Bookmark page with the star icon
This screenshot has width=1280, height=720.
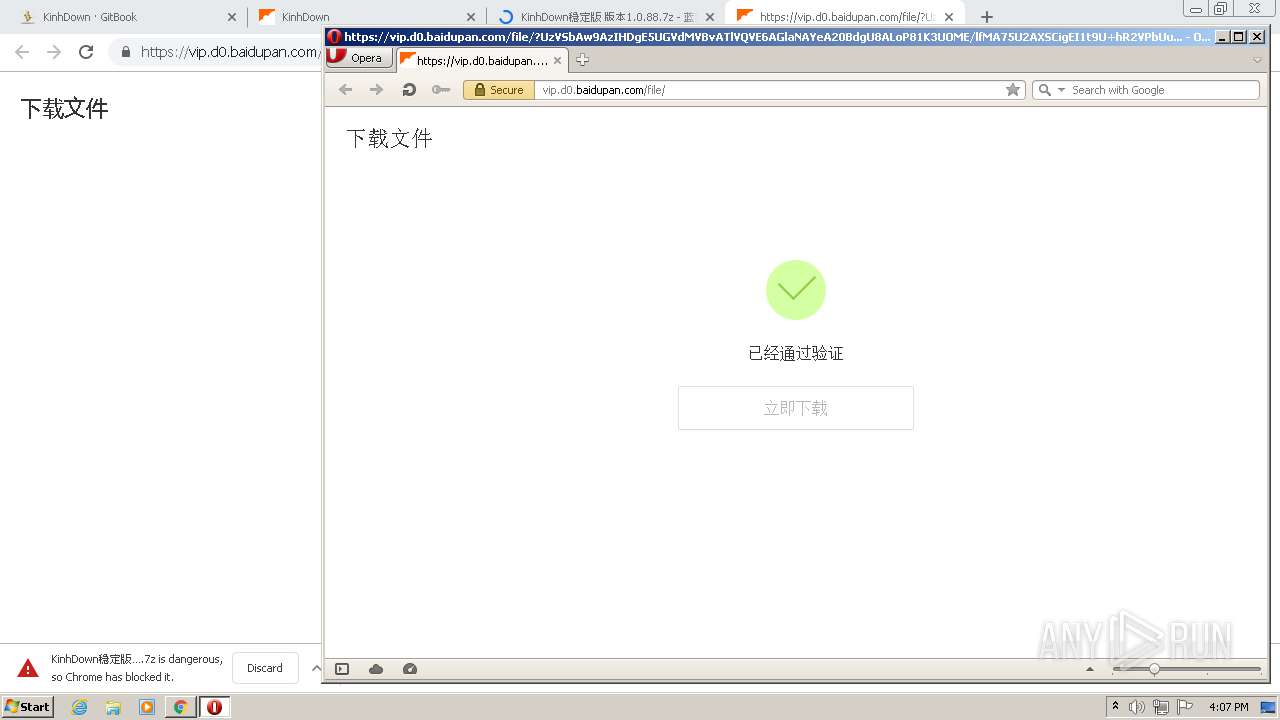click(1013, 90)
